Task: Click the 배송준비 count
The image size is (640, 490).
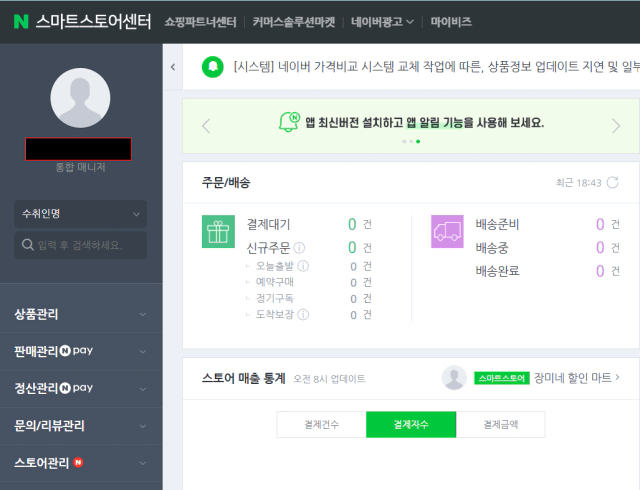Action: point(600,224)
